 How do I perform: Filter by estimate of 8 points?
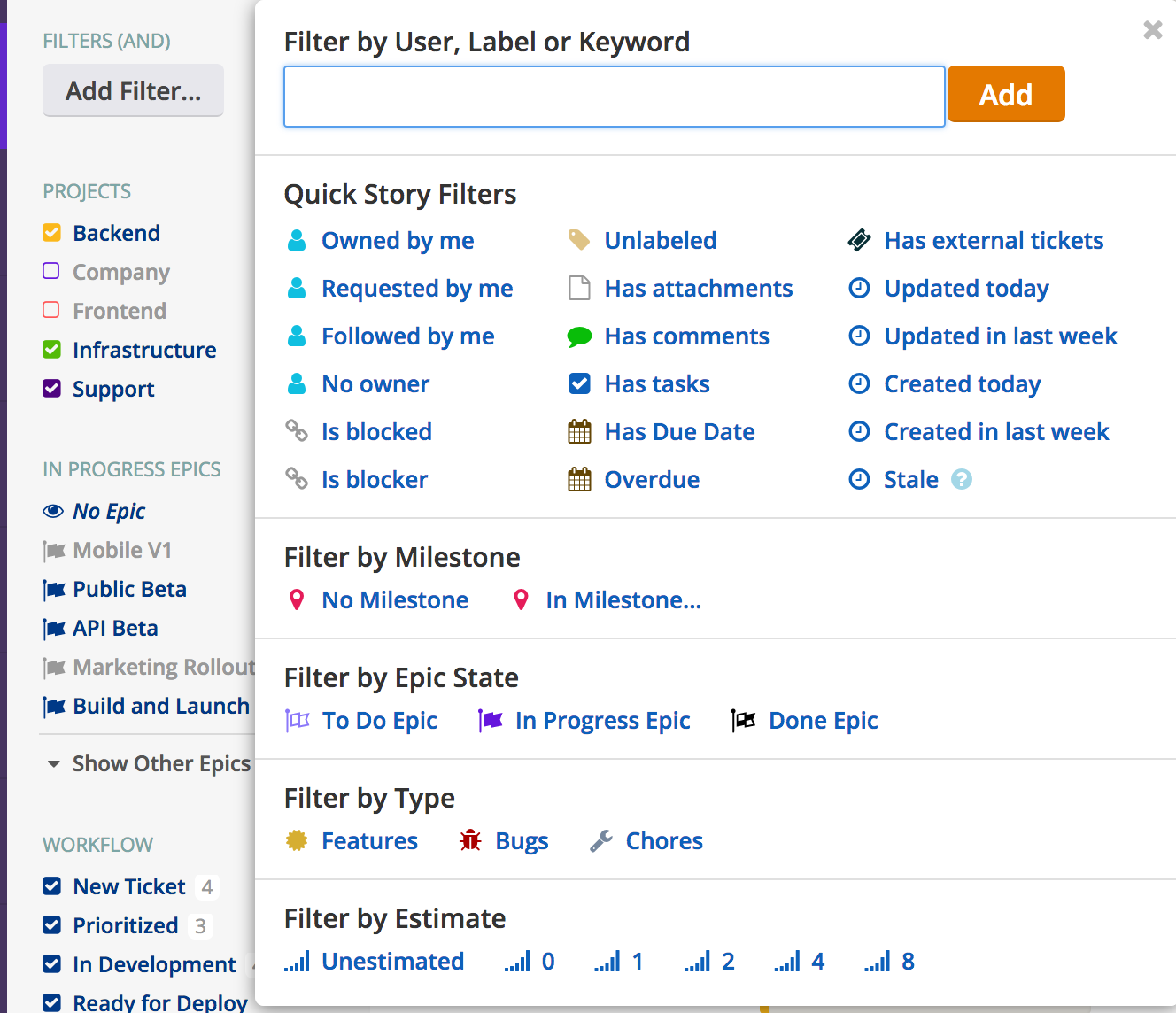tap(889, 962)
